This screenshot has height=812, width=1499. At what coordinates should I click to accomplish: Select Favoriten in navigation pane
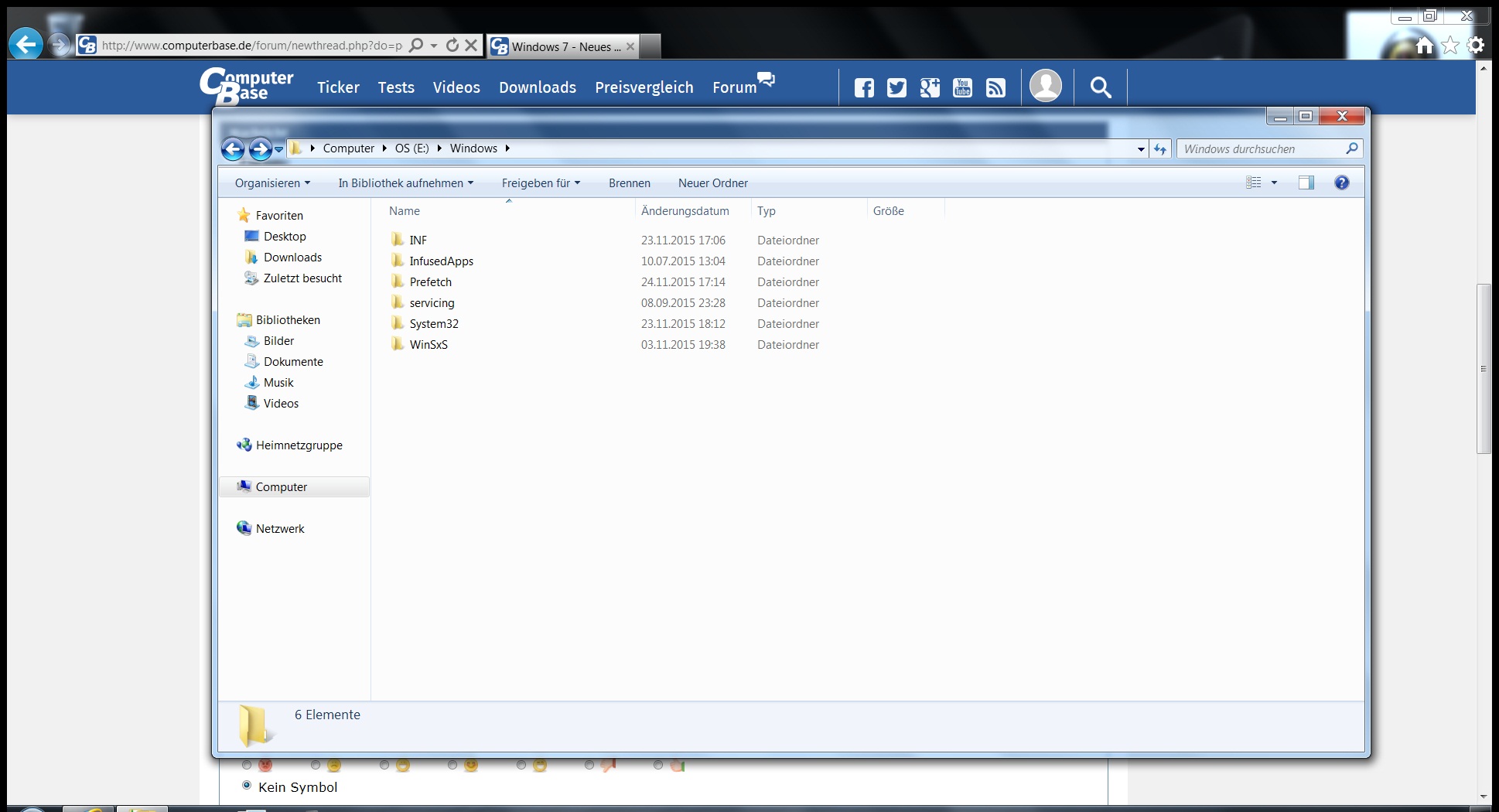[x=279, y=216]
